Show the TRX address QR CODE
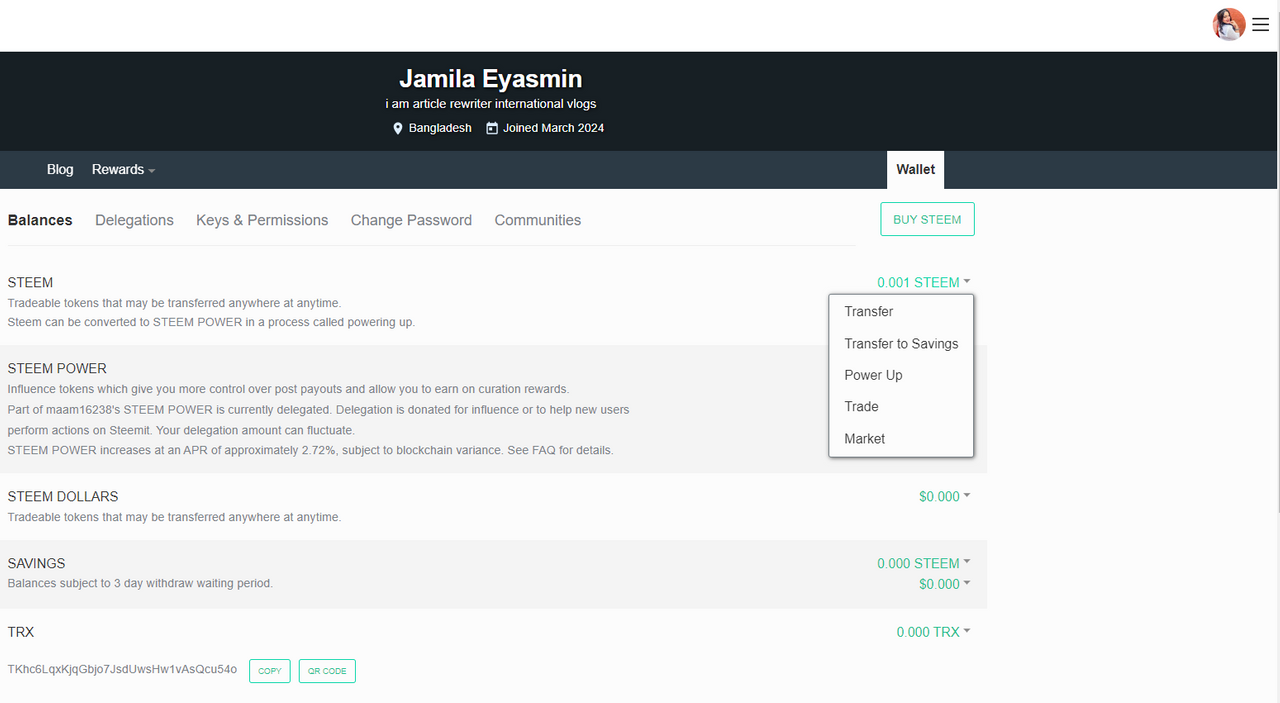 click(327, 671)
